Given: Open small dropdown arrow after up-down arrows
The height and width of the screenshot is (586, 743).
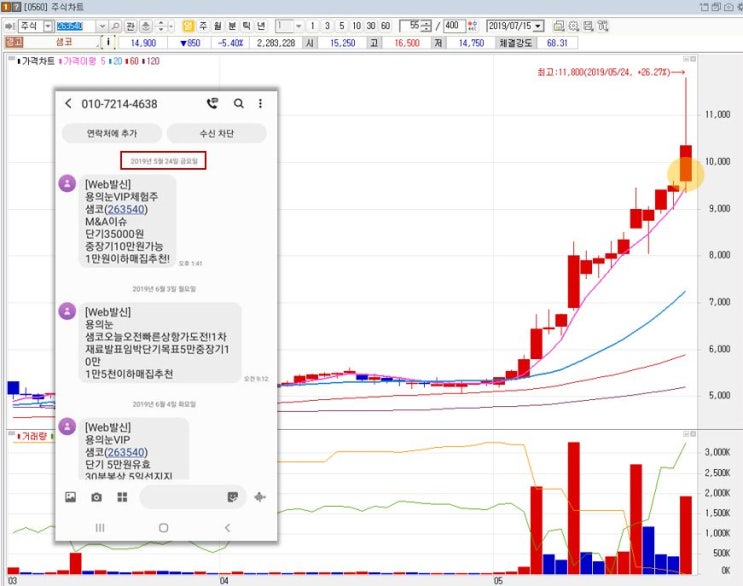Looking at the screenshot, I should pyautogui.click(x=171, y=26).
